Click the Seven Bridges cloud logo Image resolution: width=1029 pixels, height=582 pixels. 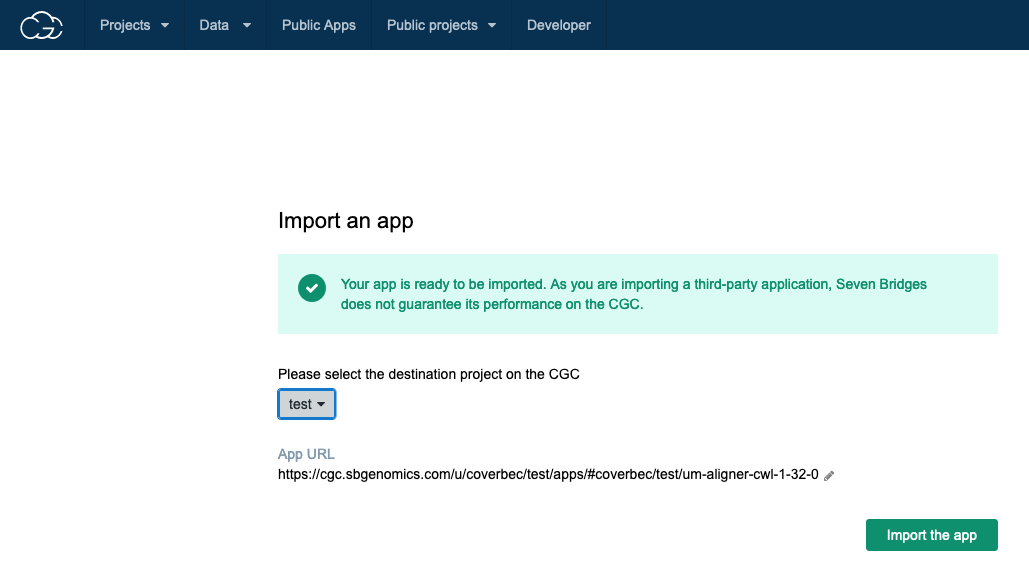click(x=42, y=25)
